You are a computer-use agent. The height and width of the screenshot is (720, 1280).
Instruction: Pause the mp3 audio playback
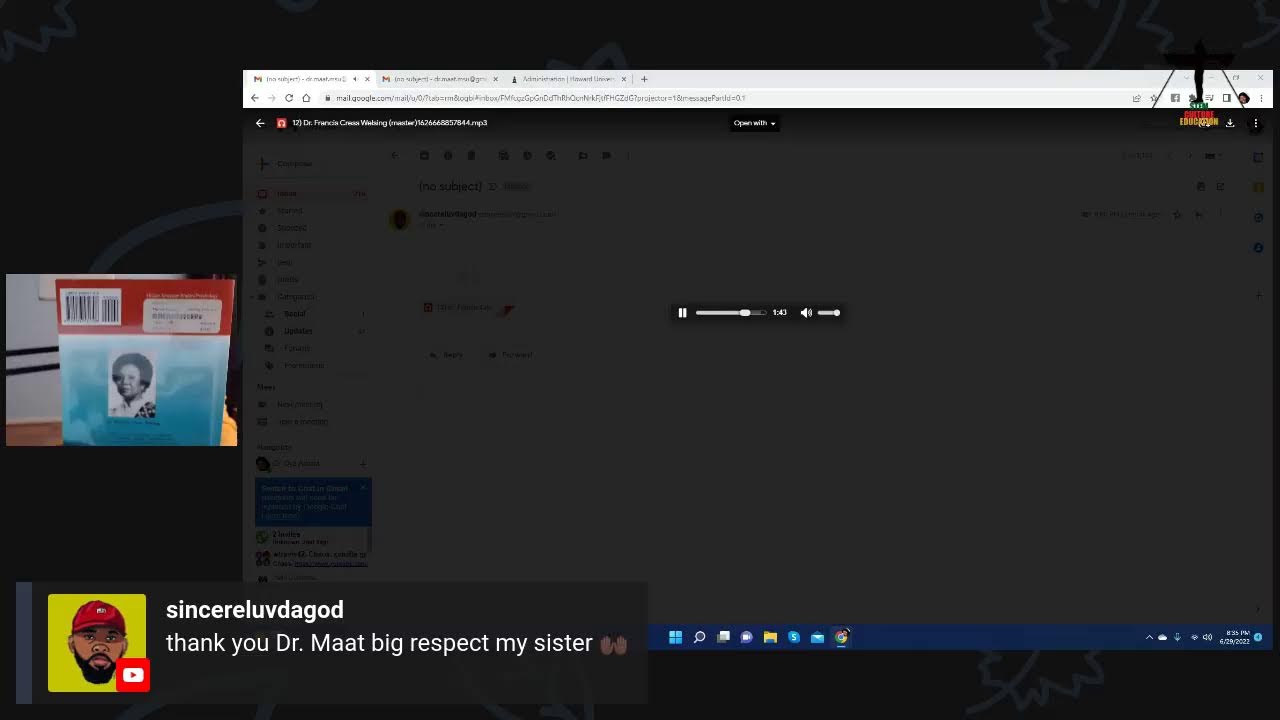683,313
